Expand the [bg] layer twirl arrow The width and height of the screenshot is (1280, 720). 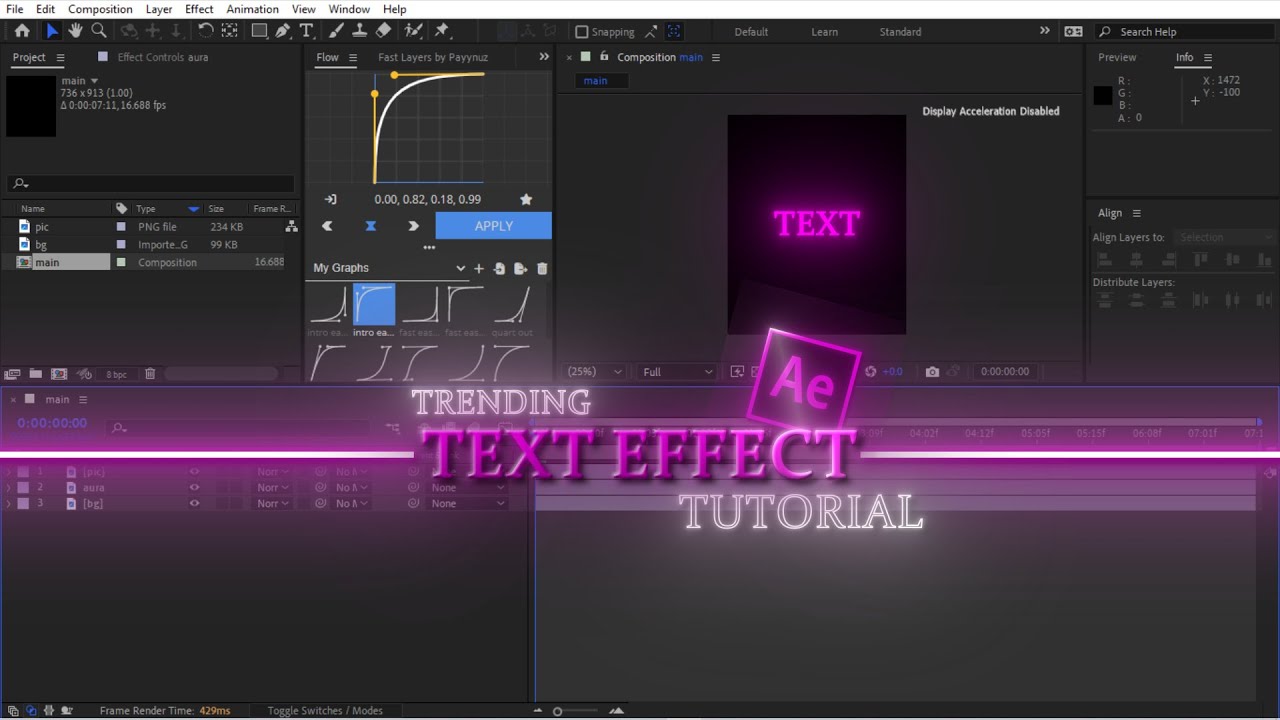pos(9,504)
